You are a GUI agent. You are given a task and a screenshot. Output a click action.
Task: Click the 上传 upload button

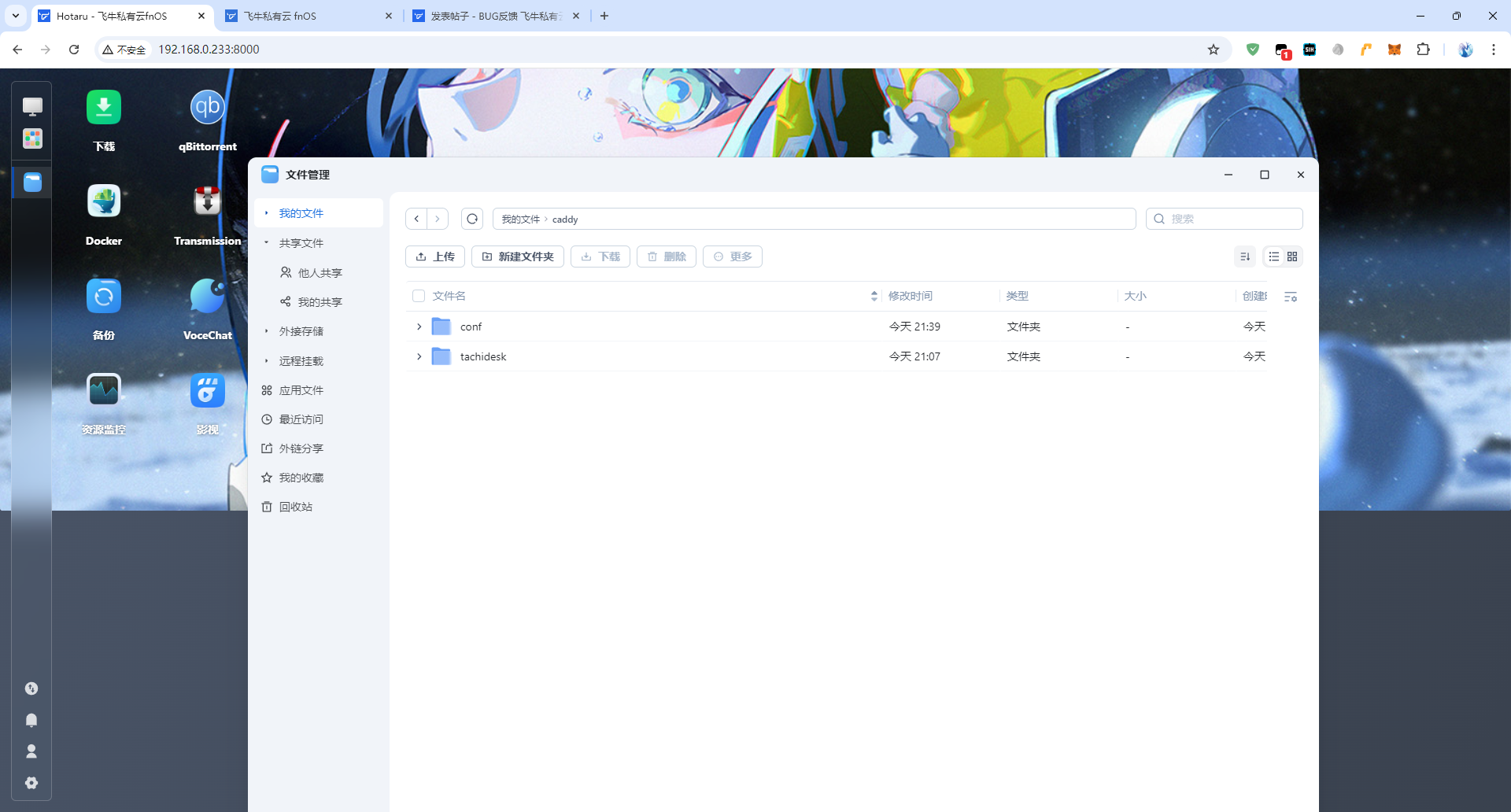point(435,257)
